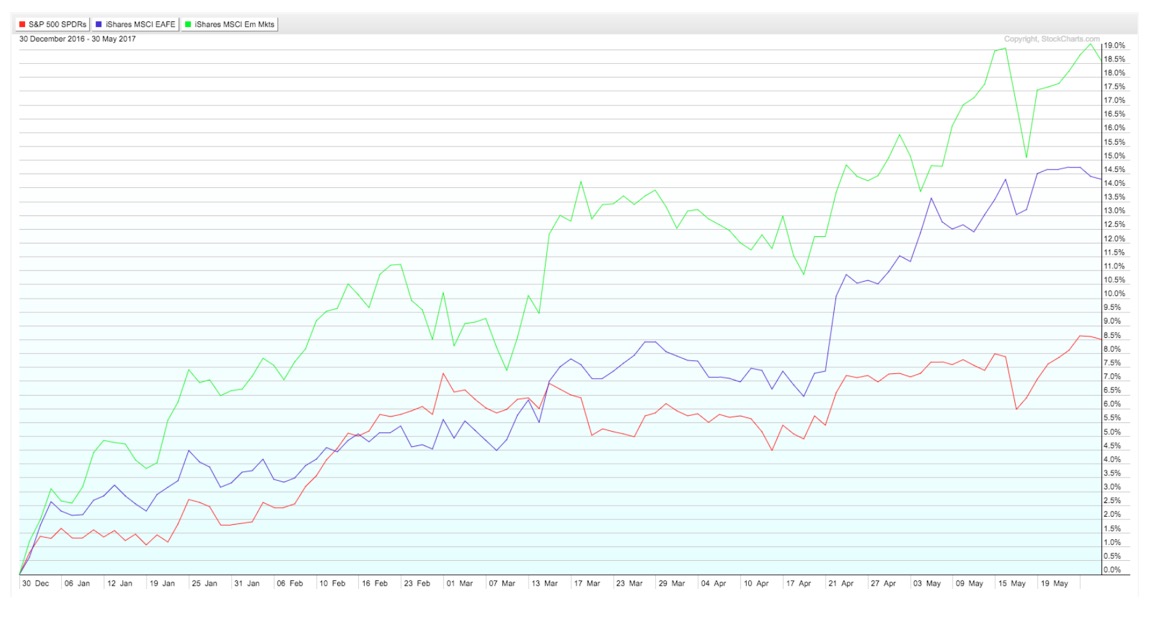1151x623 pixels.
Task: Click the 13 Mar date axis label
Action: (545, 583)
